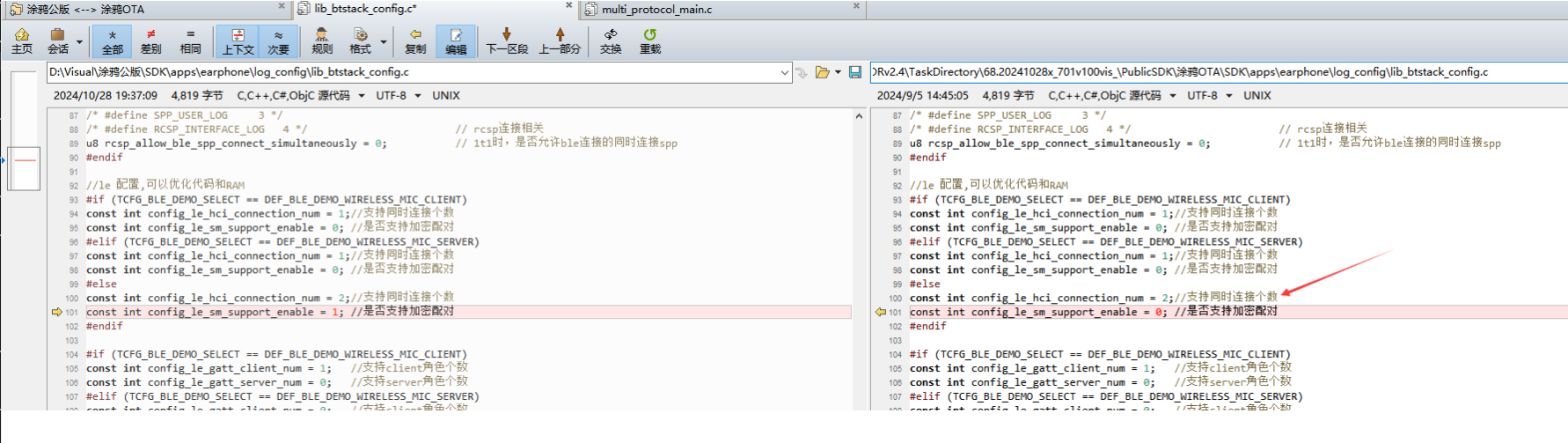Click left line 92 //le 配置 comment
The image size is (1568, 443).
165,185
